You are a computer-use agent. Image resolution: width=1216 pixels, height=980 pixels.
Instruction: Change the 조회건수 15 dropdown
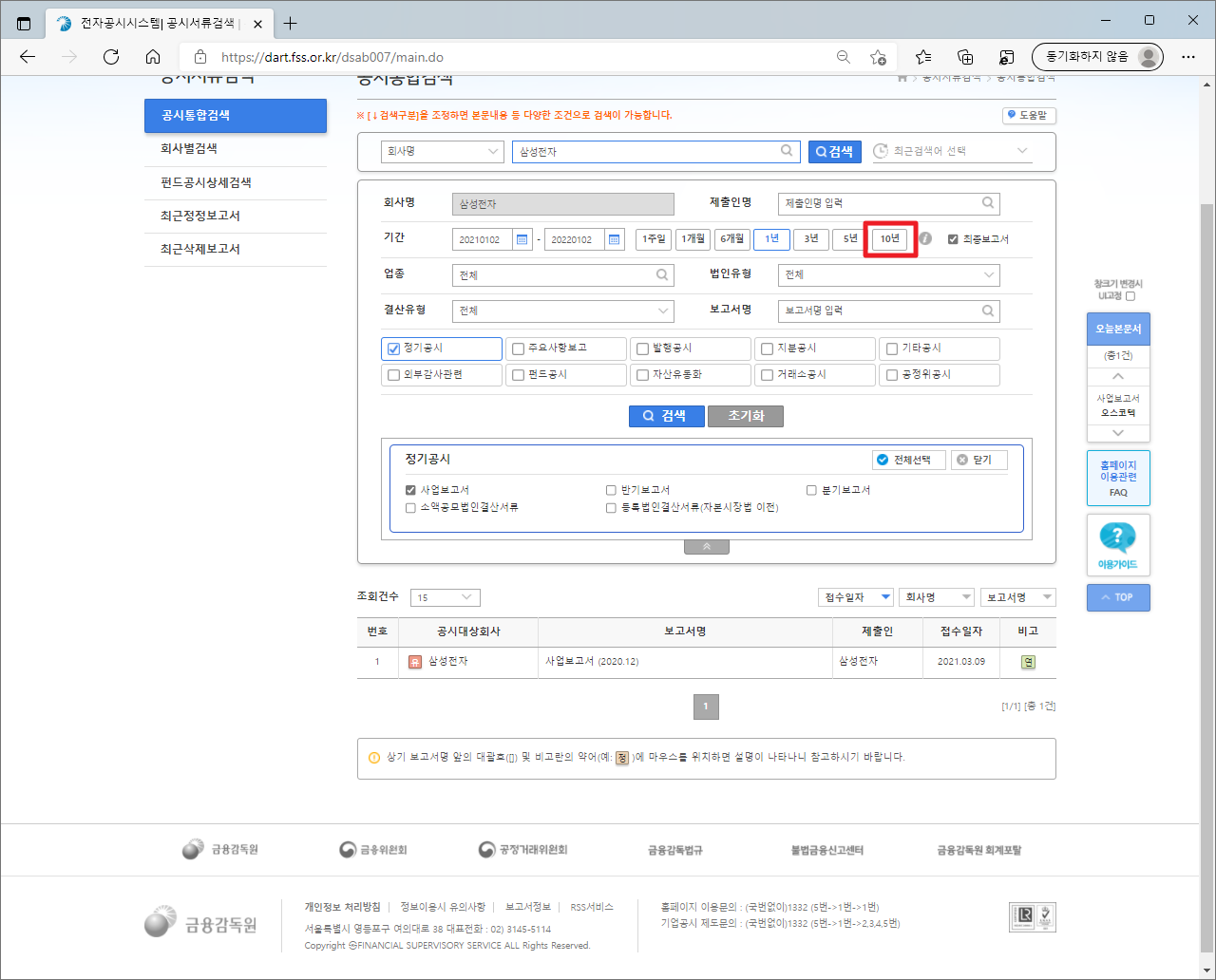click(x=446, y=597)
